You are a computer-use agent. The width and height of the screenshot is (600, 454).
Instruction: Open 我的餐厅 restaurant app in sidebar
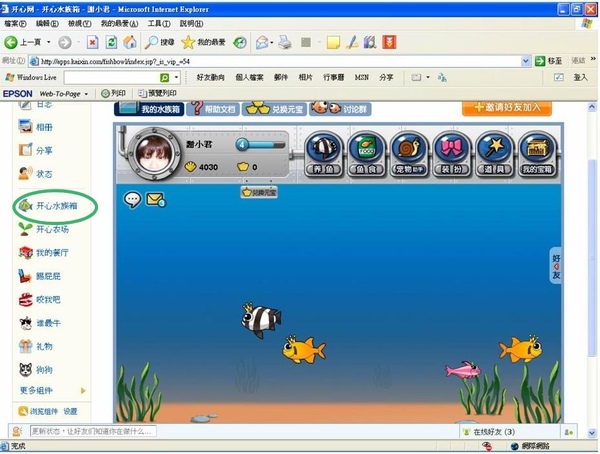44,252
